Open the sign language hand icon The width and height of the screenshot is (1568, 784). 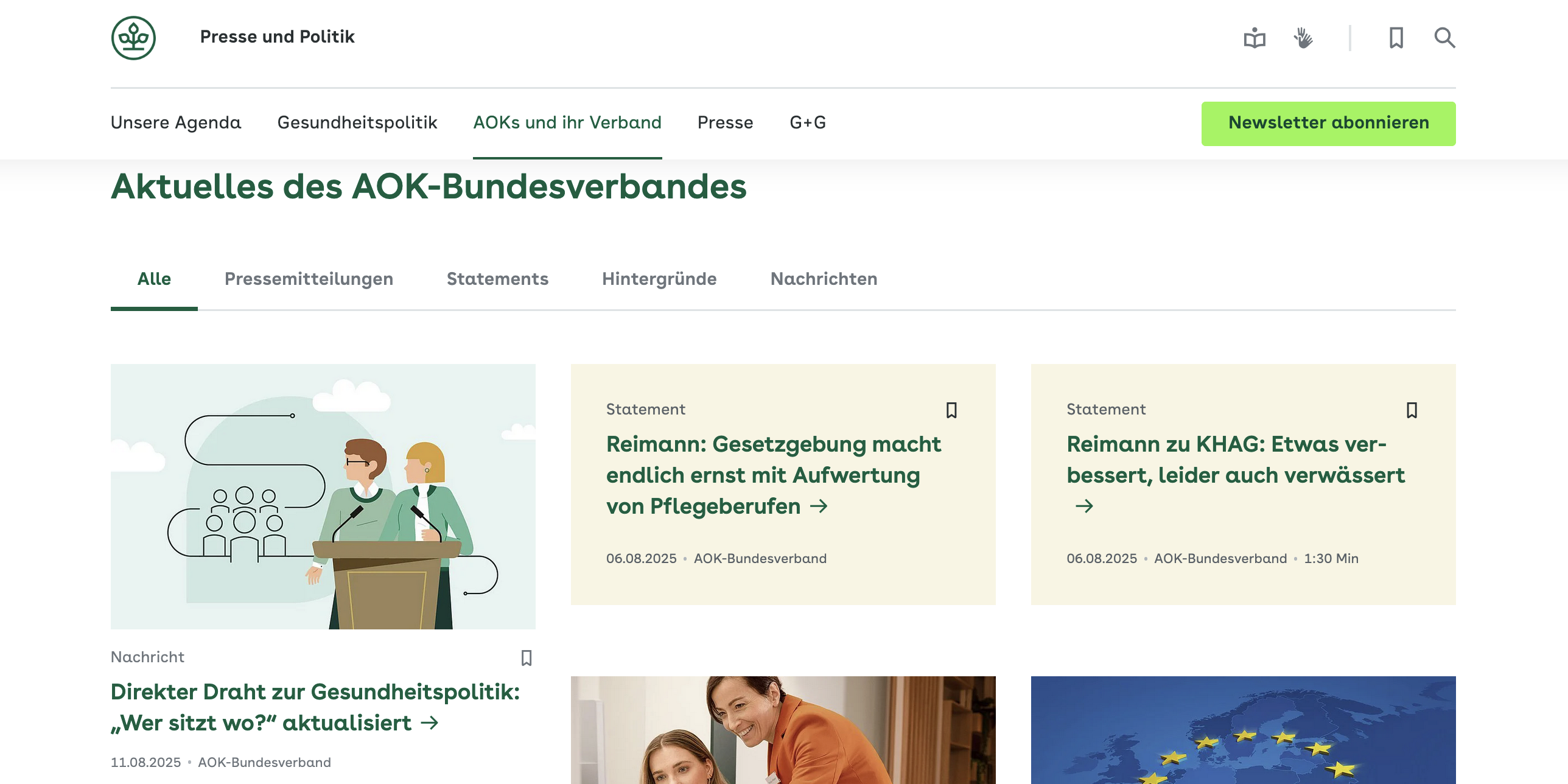(1303, 38)
